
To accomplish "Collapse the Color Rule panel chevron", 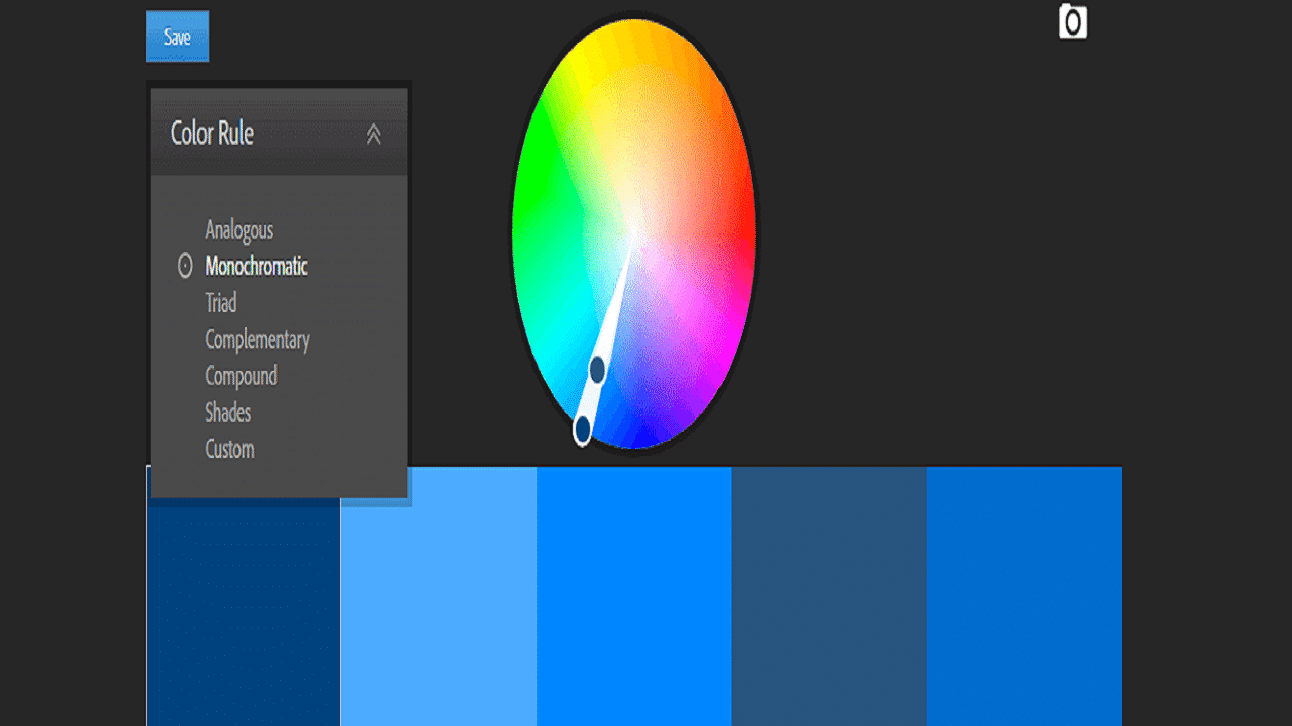I will click(374, 134).
